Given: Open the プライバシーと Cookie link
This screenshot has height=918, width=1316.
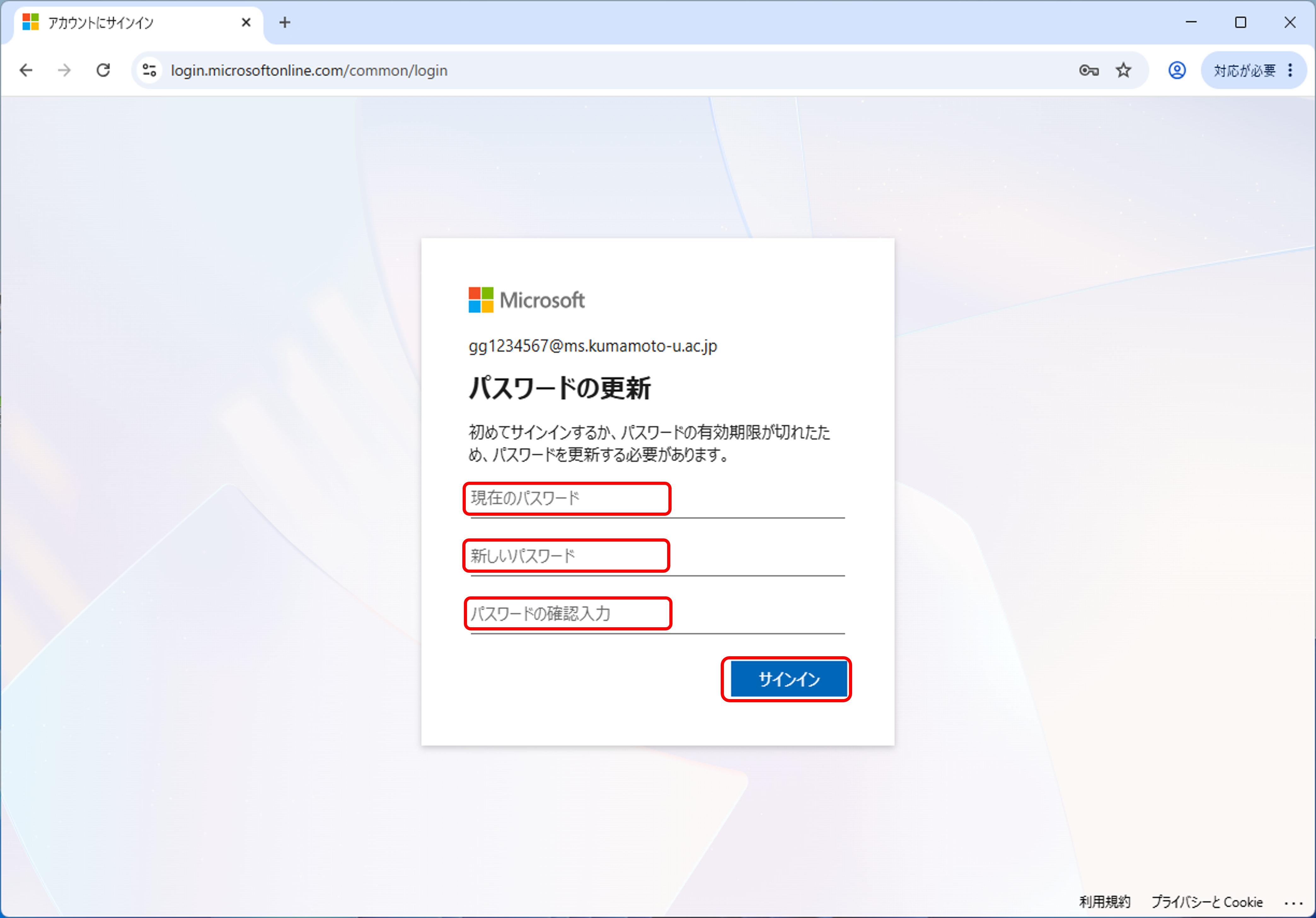Looking at the screenshot, I should 1207,902.
